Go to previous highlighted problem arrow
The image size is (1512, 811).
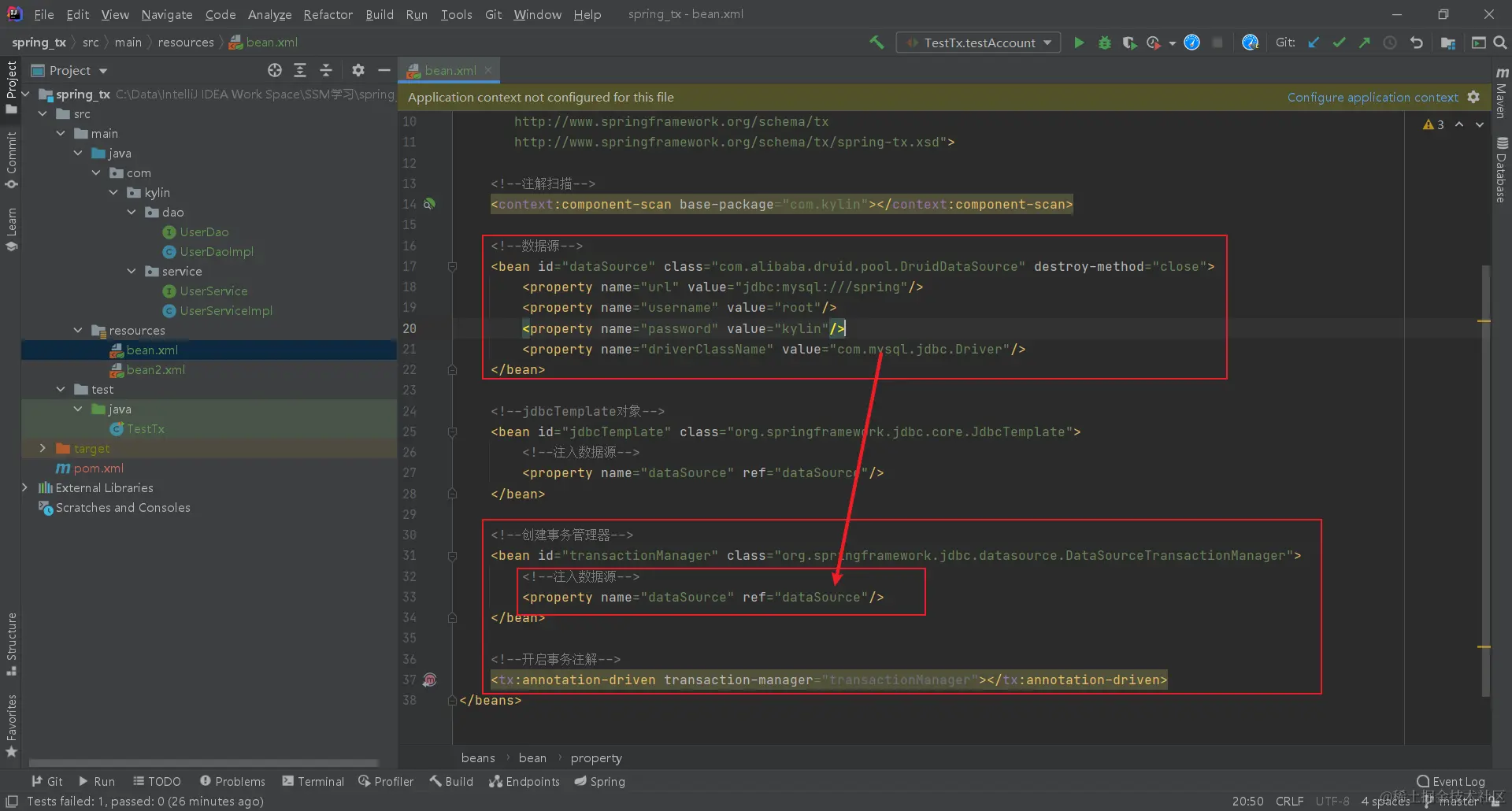(1459, 124)
